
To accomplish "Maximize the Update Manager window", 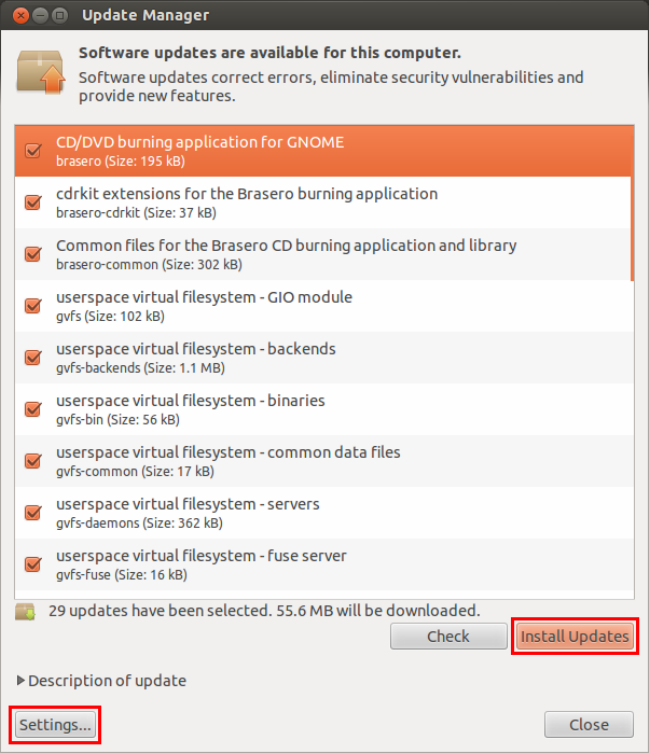I will pyautogui.click(x=60, y=15).
